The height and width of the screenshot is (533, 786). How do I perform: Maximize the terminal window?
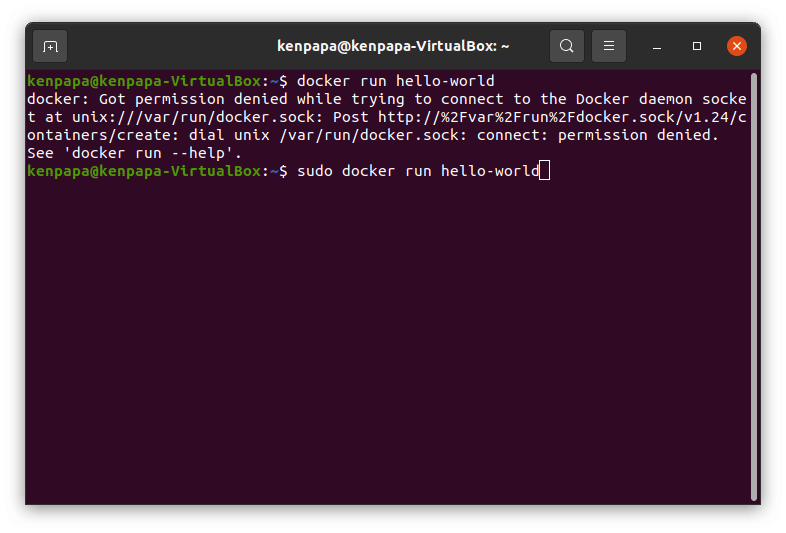tap(697, 46)
